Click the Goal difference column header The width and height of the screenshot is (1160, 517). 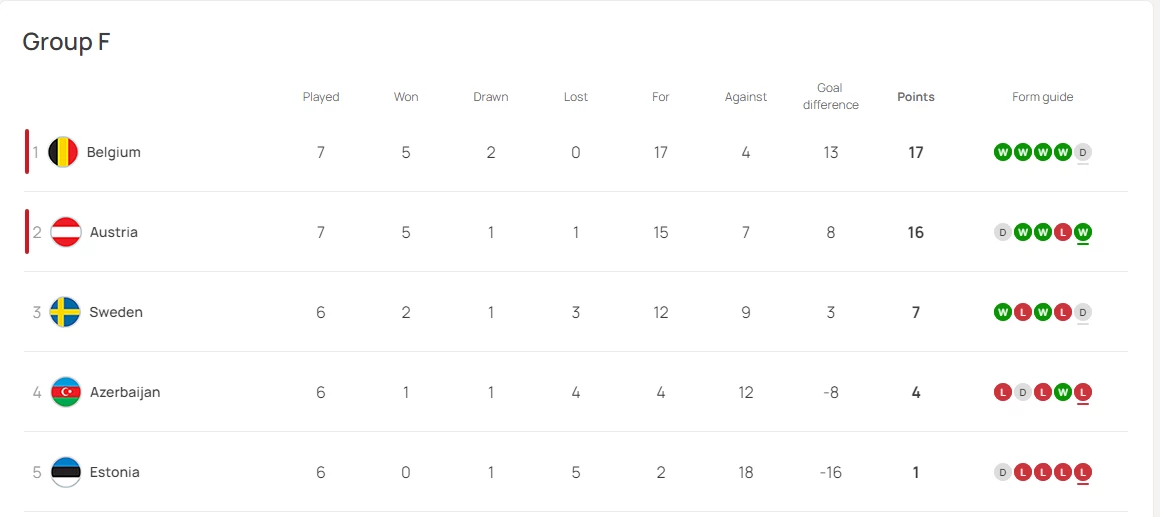pyautogui.click(x=831, y=97)
